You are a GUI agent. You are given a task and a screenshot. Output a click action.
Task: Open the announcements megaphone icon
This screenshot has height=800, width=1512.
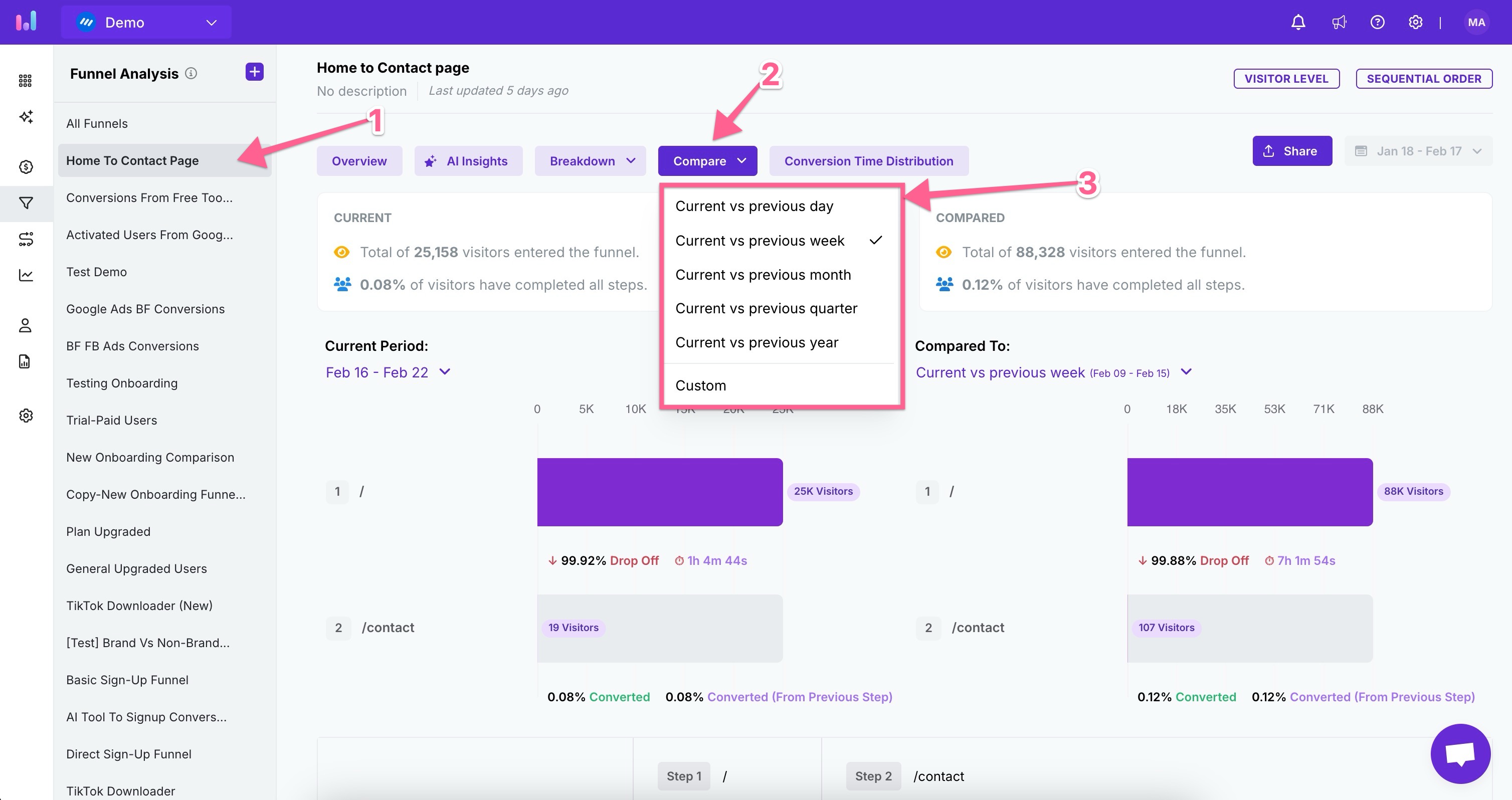click(x=1338, y=22)
